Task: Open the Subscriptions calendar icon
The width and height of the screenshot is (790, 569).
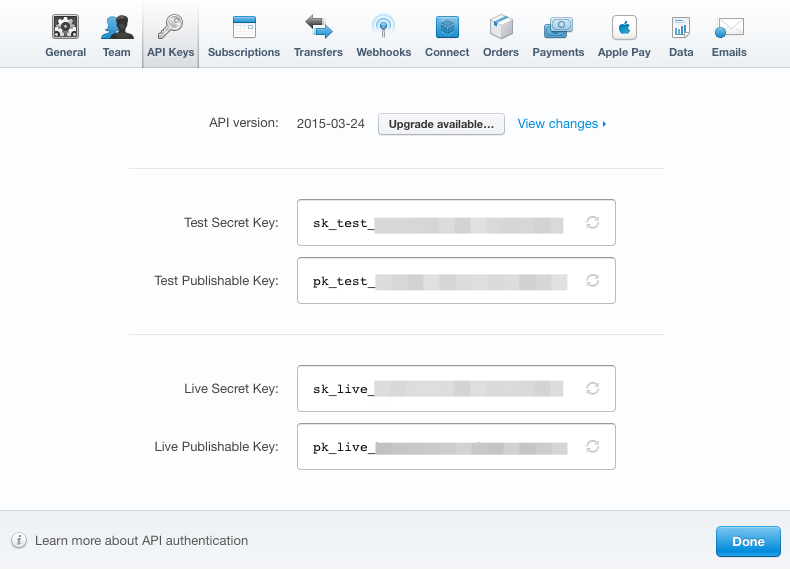Action: pos(244,27)
